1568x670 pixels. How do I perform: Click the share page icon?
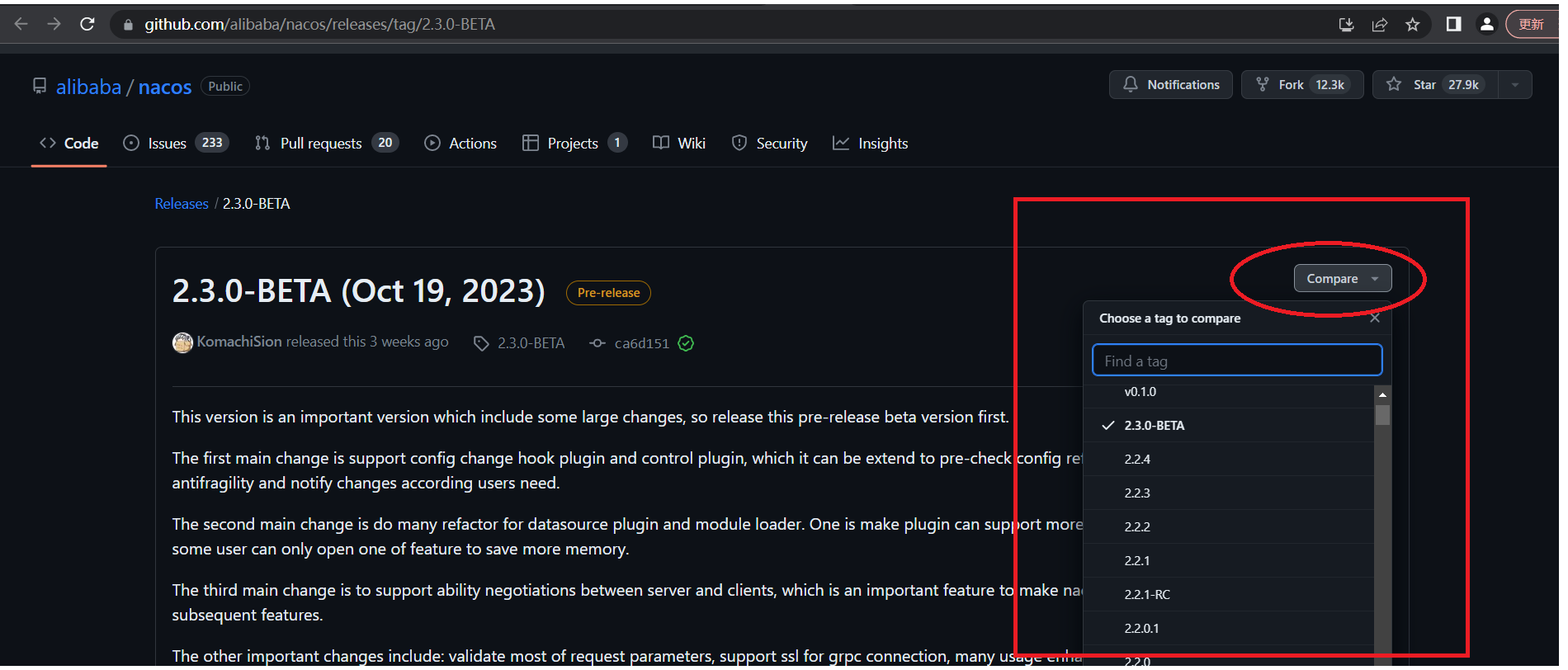click(x=1379, y=25)
